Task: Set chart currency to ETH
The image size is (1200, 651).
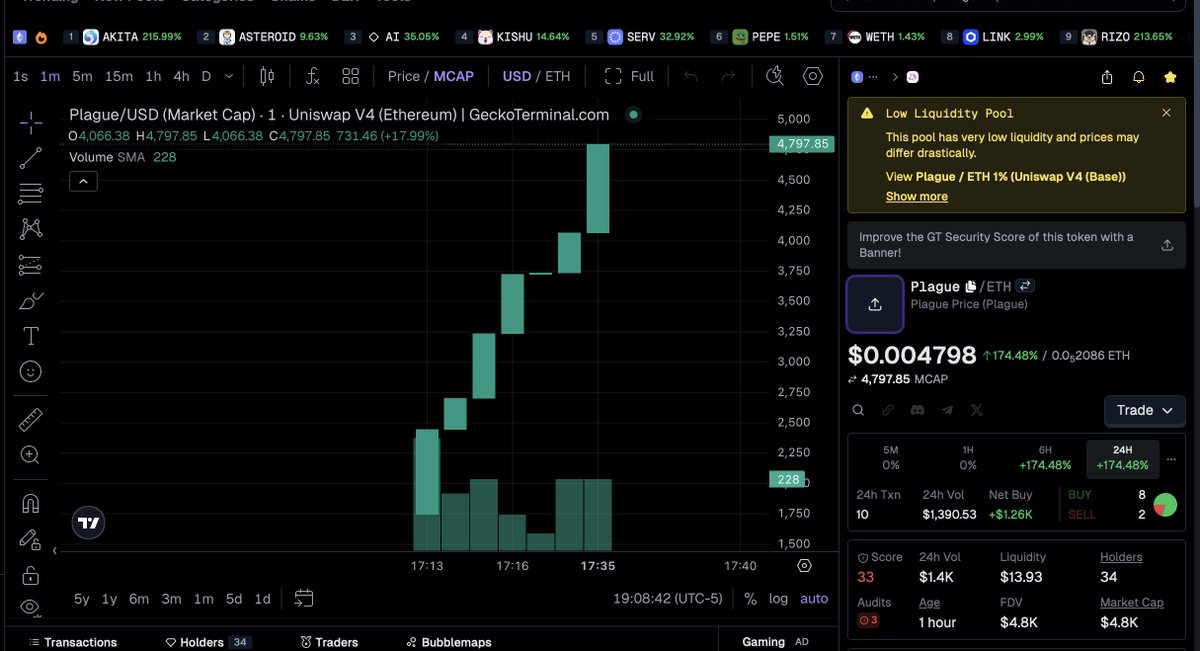Action: [x=558, y=76]
